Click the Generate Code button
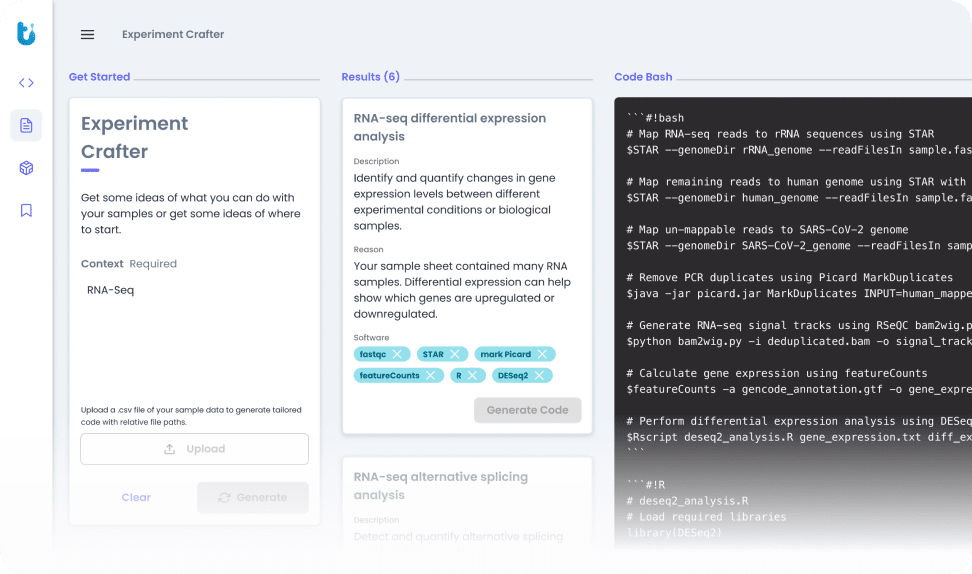 [527, 410]
